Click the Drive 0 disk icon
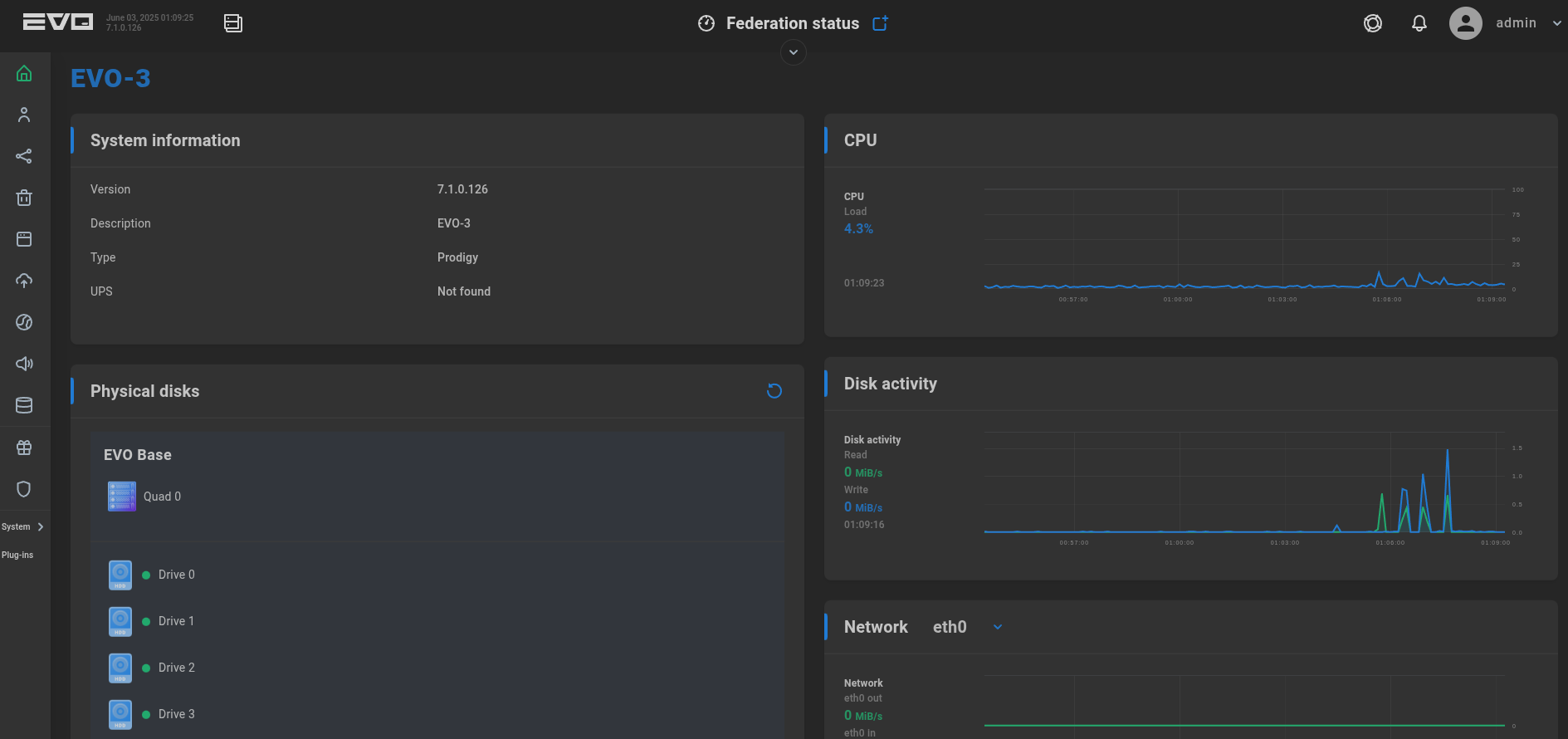The width and height of the screenshot is (1568, 739). pyautogui.click(x=120, y=575)
